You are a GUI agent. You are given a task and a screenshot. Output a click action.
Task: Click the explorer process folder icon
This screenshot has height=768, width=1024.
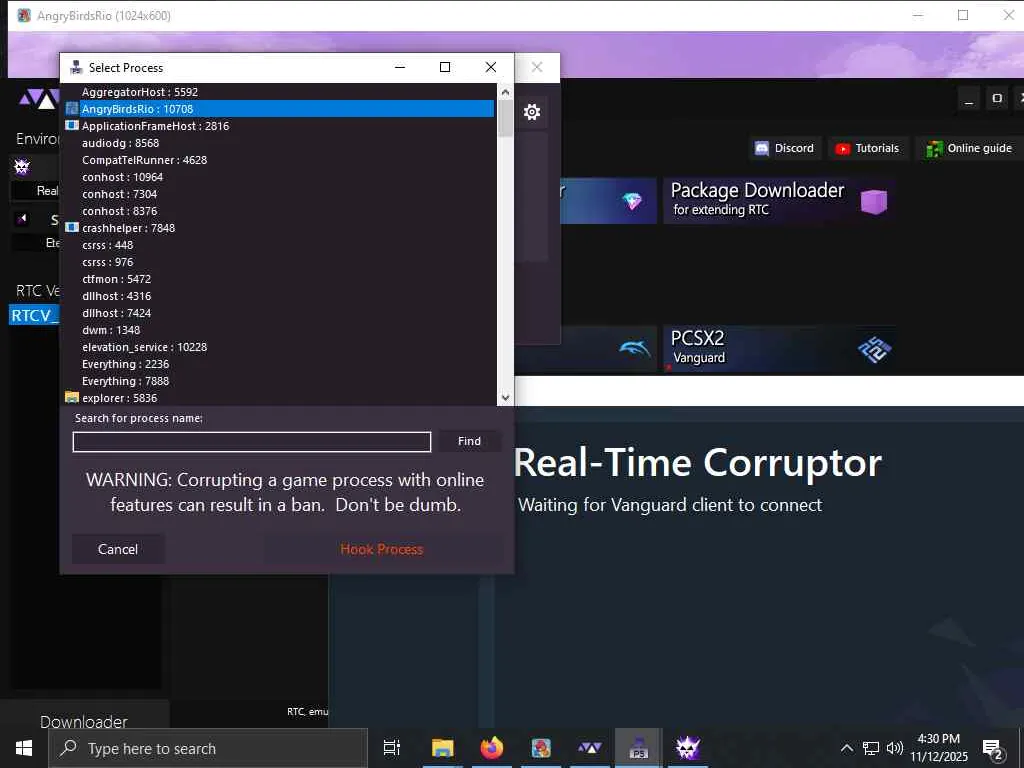tap(72, 398)
